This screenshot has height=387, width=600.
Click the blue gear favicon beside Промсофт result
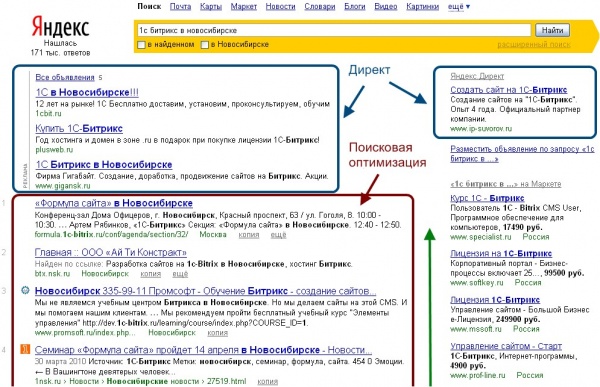pos(25,290)
